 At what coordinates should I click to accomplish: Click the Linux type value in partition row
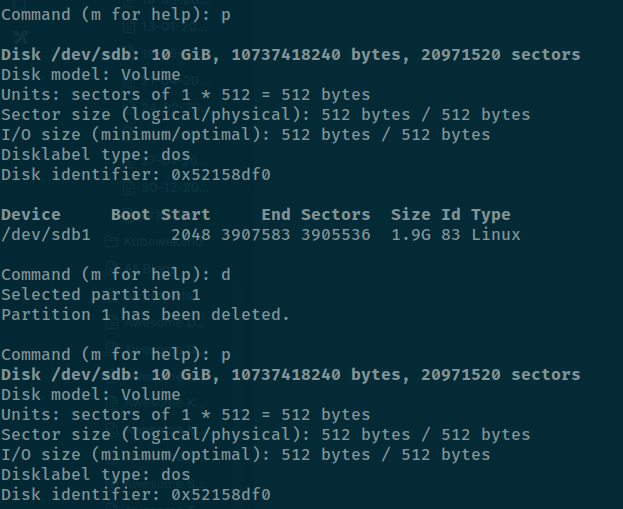point(495,234)
